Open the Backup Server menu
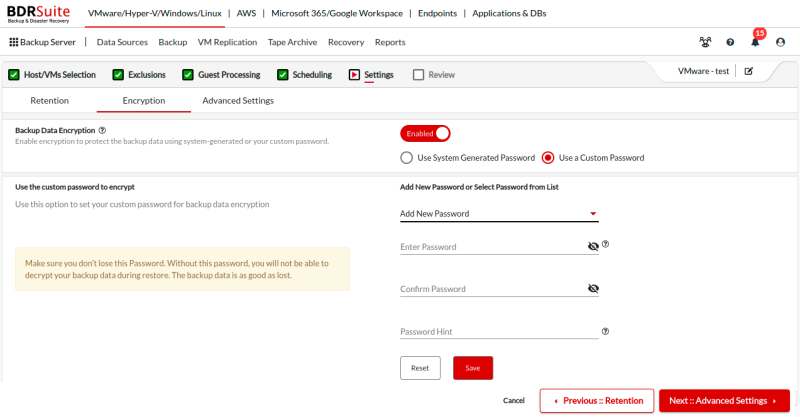 point(42,42)
